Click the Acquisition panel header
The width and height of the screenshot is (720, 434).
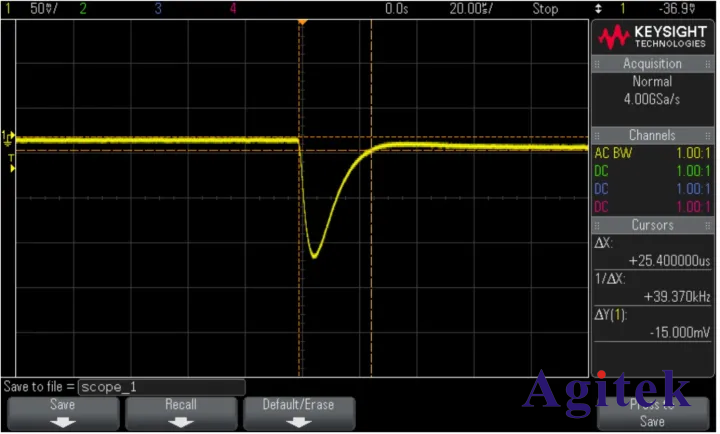pyautogui.click(x=653, y=63)
